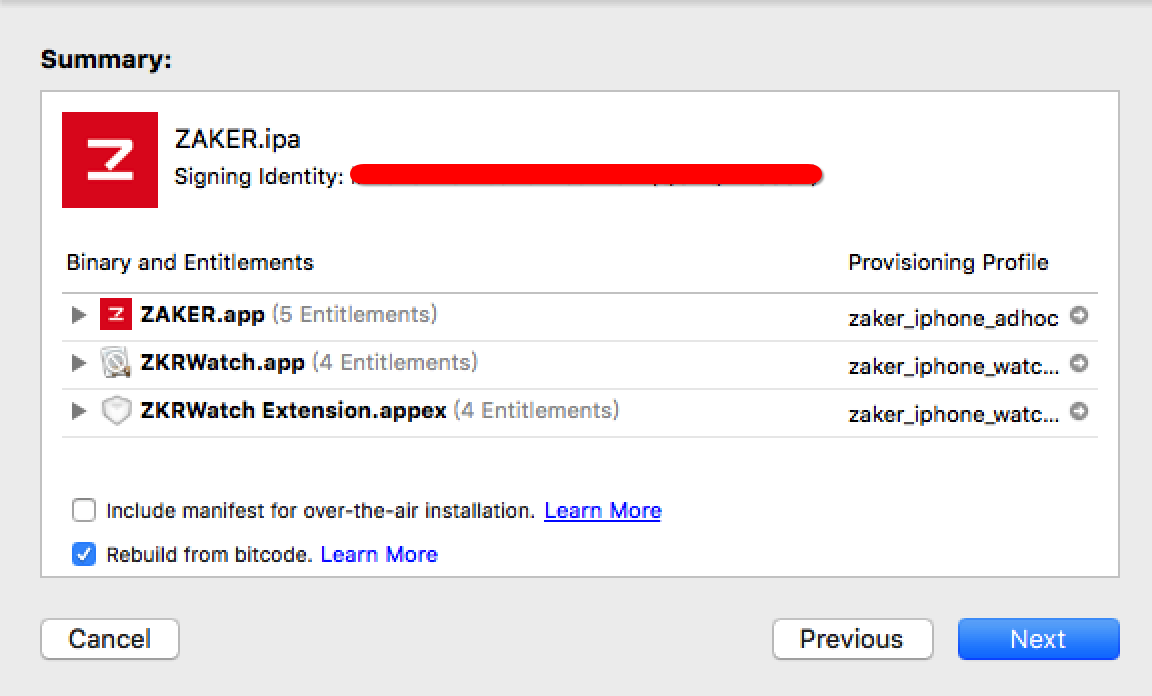Enable Include manifest for over-the-air installation
1152x696 pixels.
click(84, 510)
